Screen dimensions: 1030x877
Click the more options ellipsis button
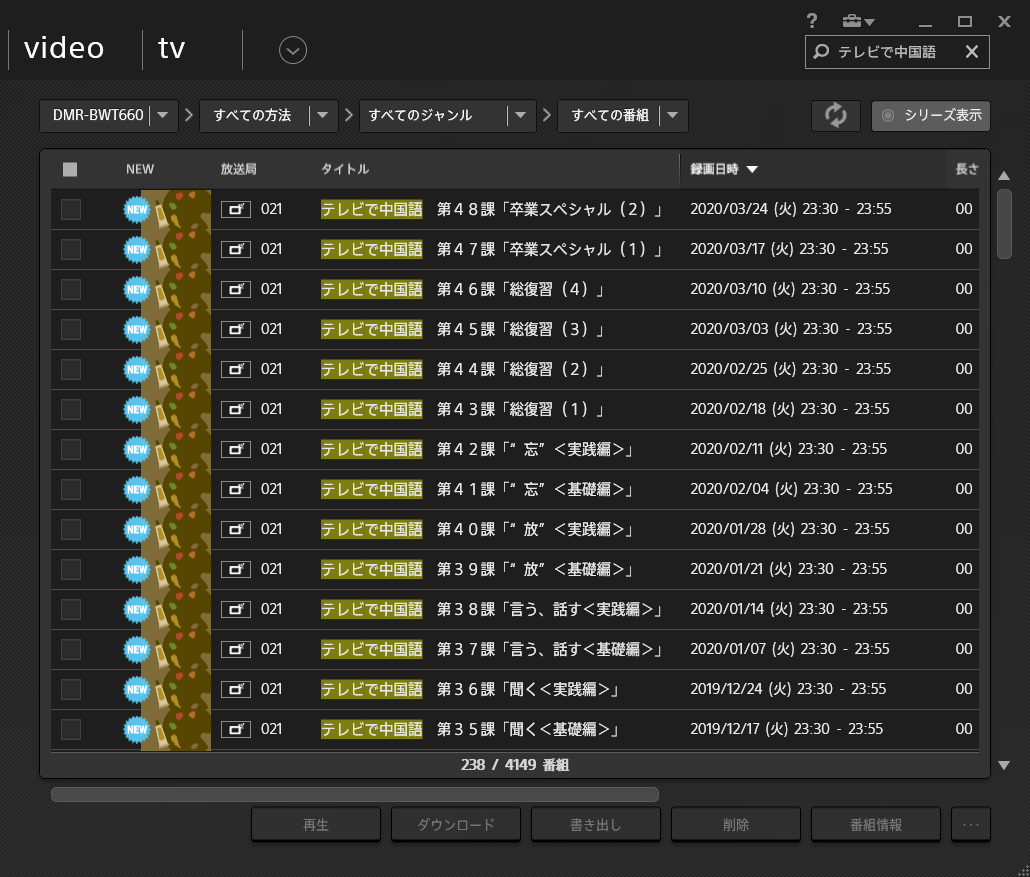[970, 825]
